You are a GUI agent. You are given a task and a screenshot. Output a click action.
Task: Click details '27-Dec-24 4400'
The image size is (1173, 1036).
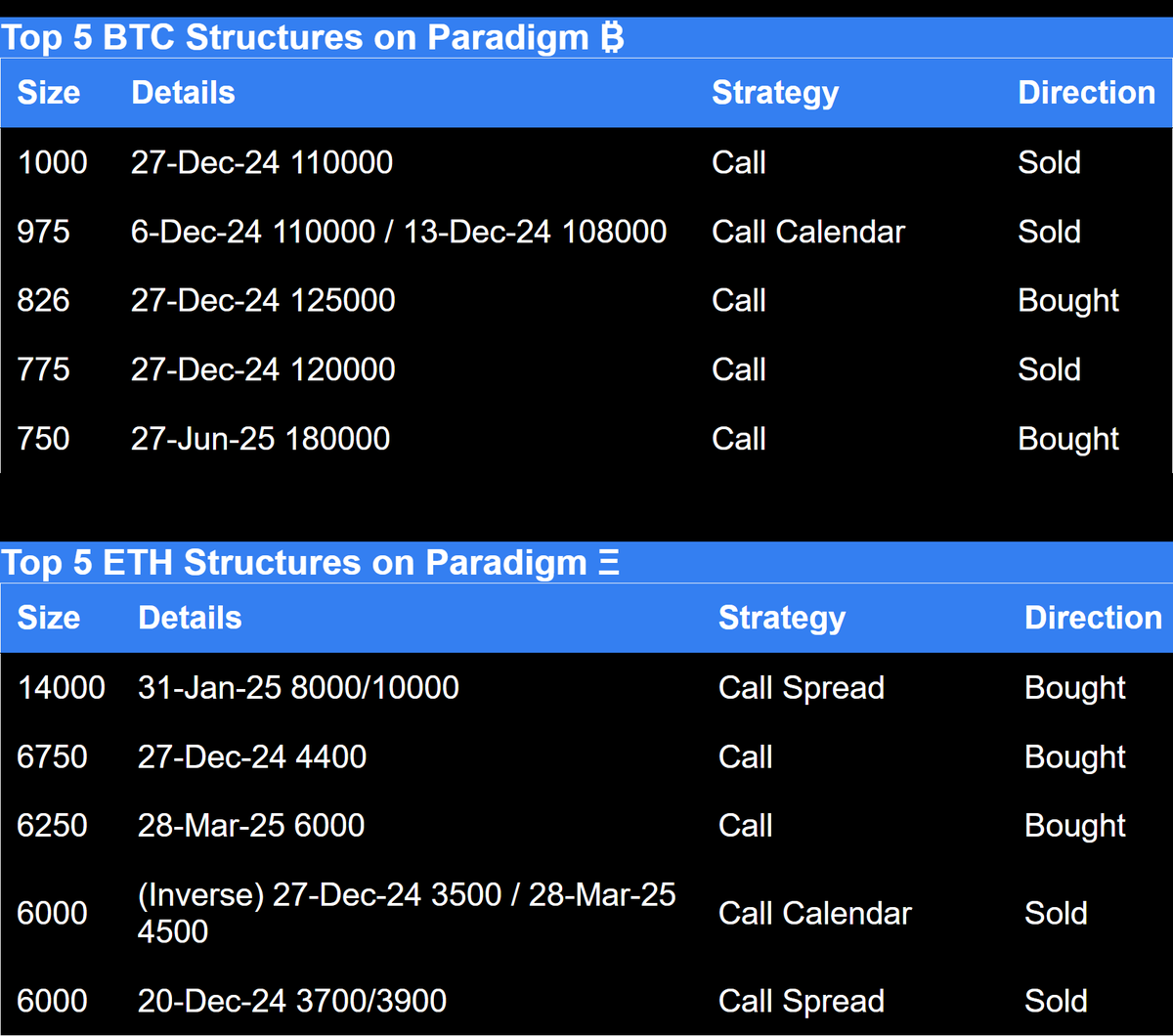[x=252, y=756]
